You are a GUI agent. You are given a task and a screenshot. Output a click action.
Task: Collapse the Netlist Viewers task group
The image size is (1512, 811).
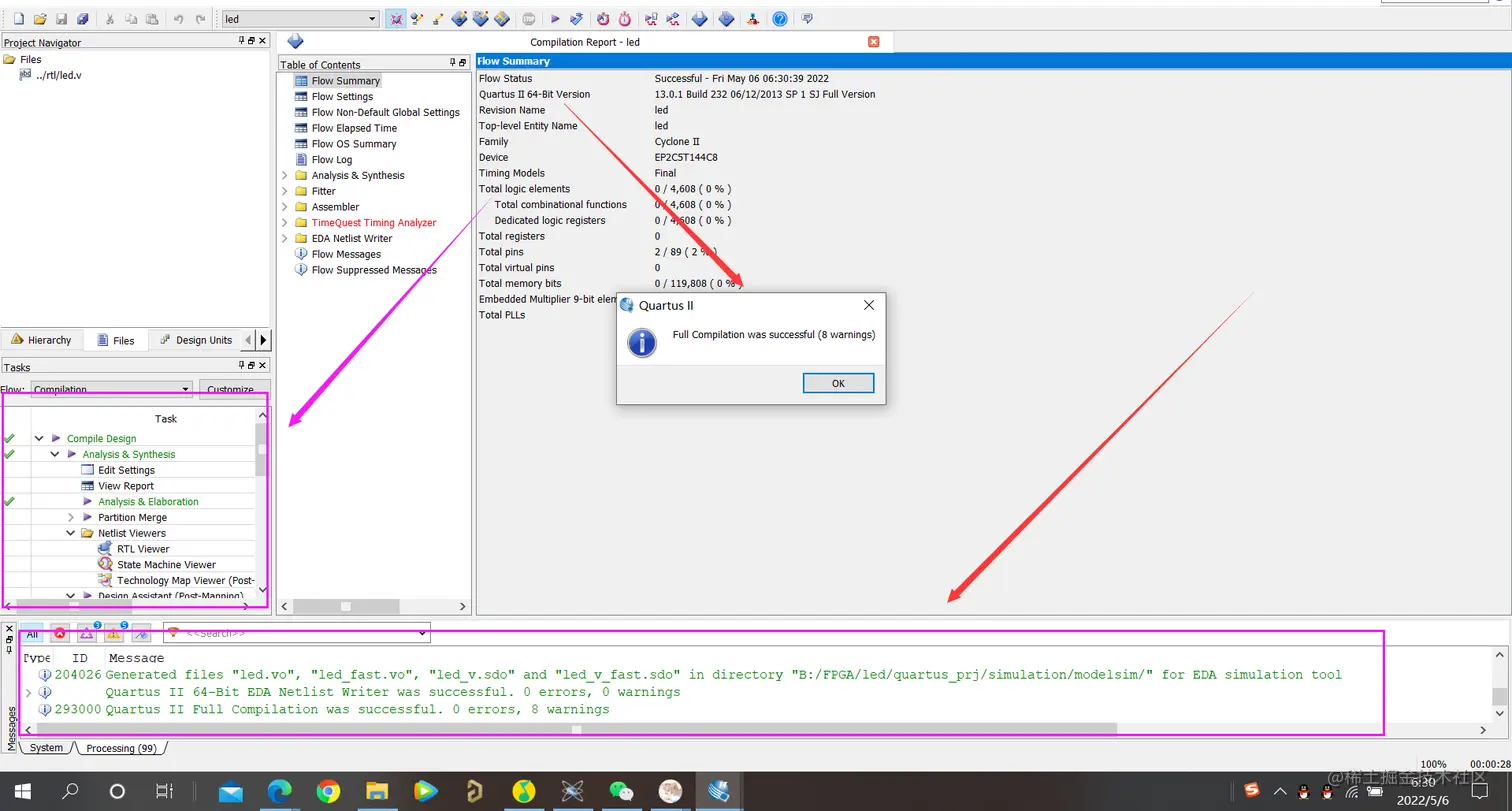[x=71, y=533]
